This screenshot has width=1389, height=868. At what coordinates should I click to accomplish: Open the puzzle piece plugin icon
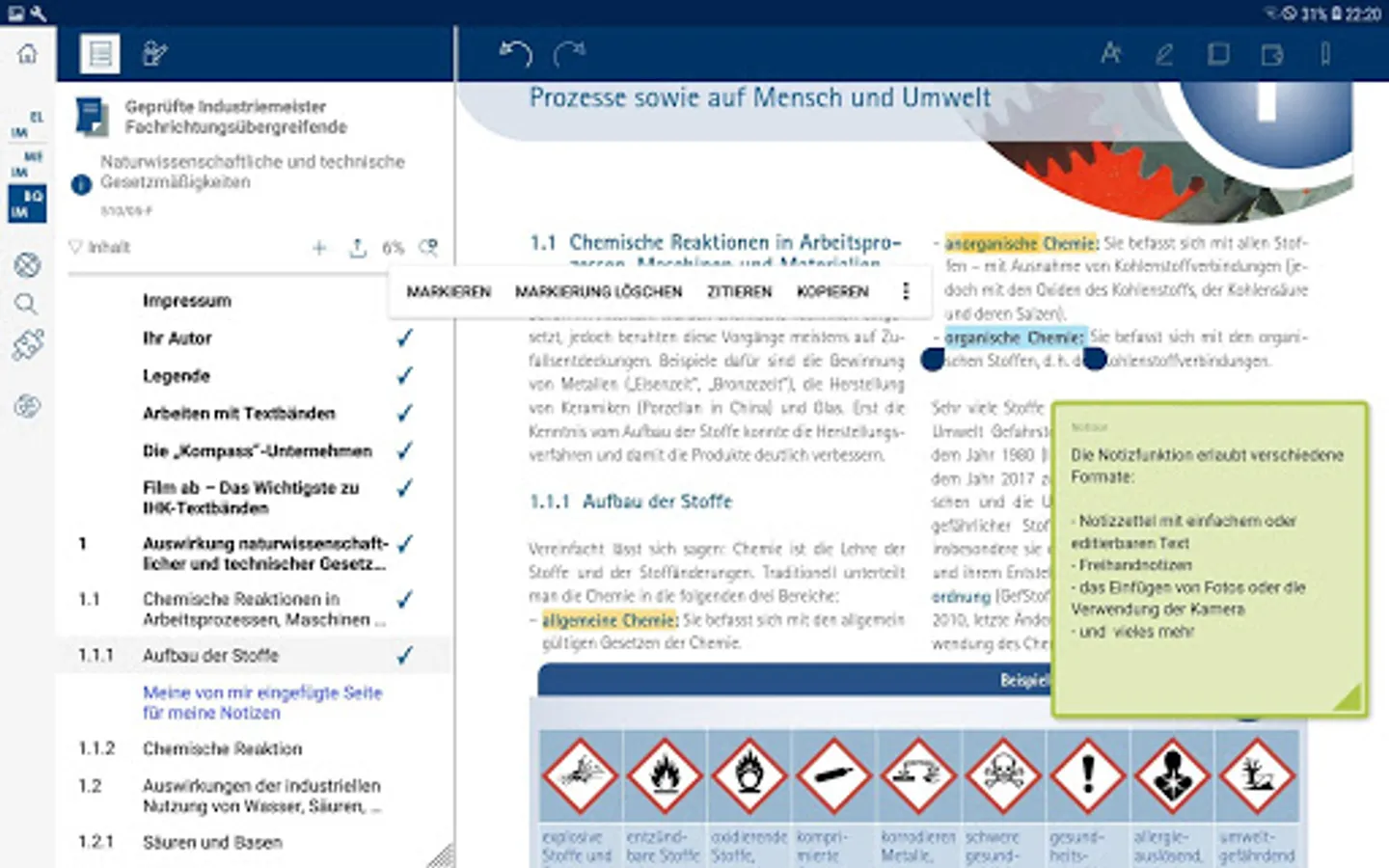(27, 345)
